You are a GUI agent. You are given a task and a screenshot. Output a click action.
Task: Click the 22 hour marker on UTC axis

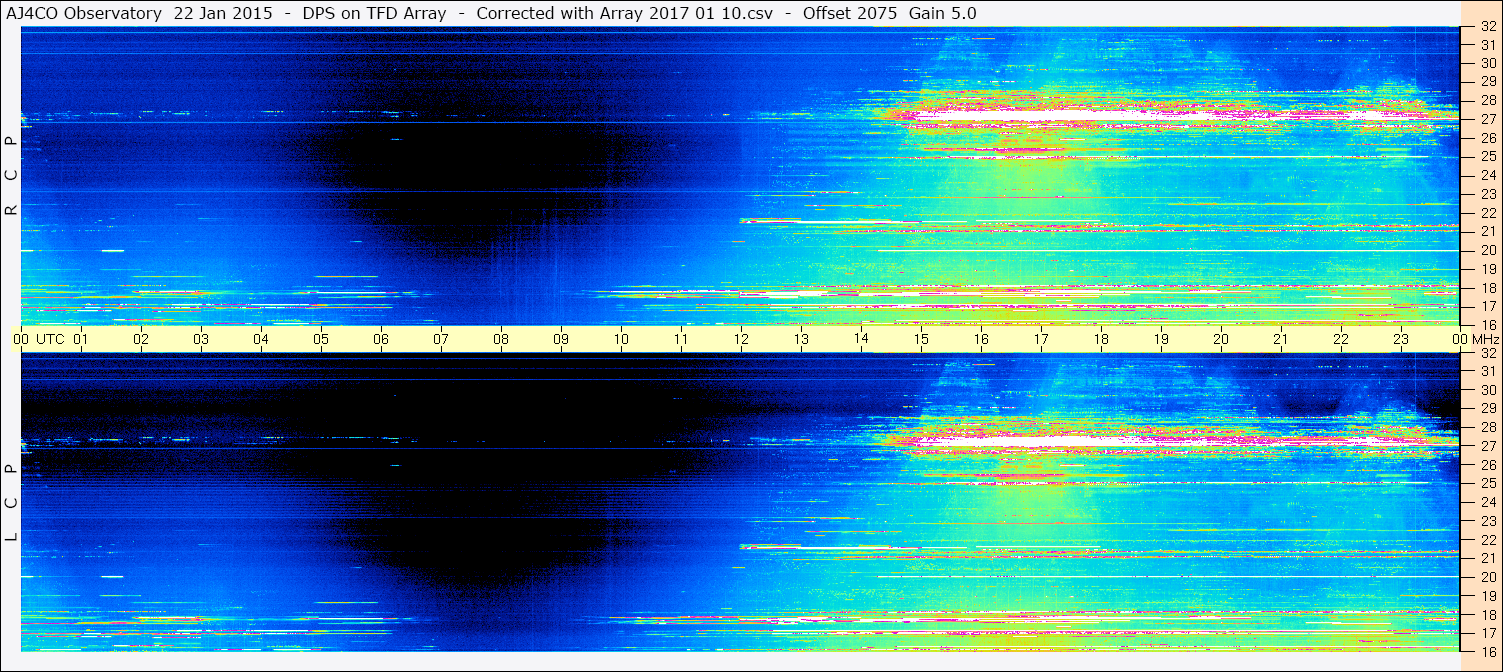[1341, 339]
